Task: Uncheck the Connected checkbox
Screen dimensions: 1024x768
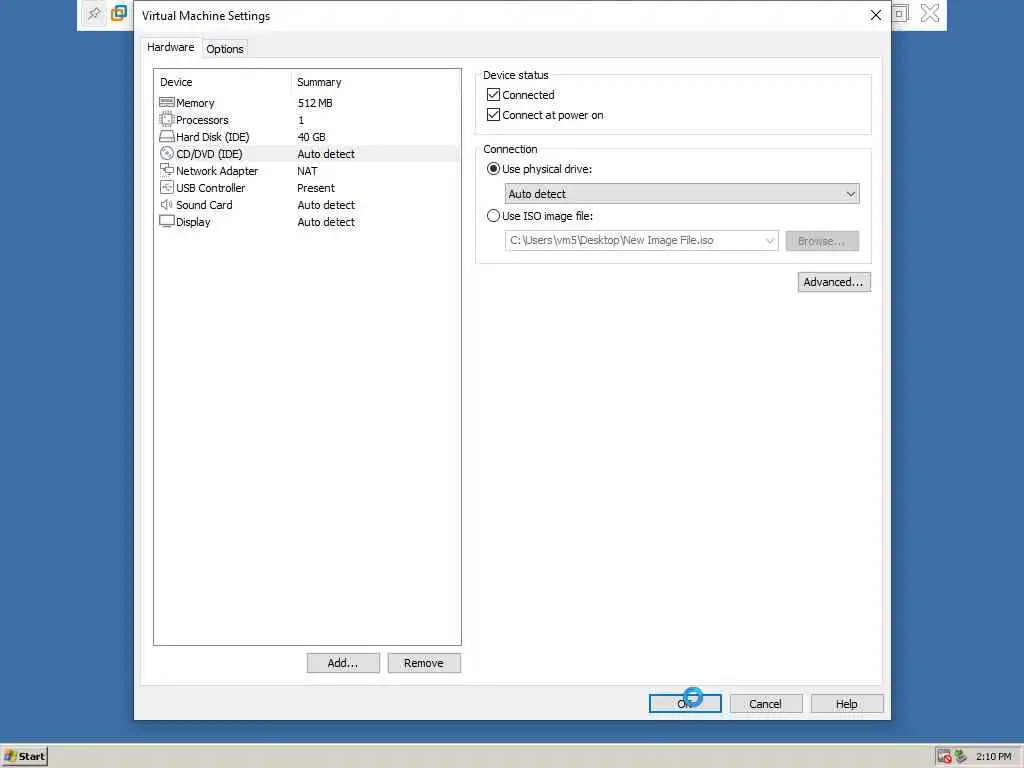Action: click(x=493, y=95)
